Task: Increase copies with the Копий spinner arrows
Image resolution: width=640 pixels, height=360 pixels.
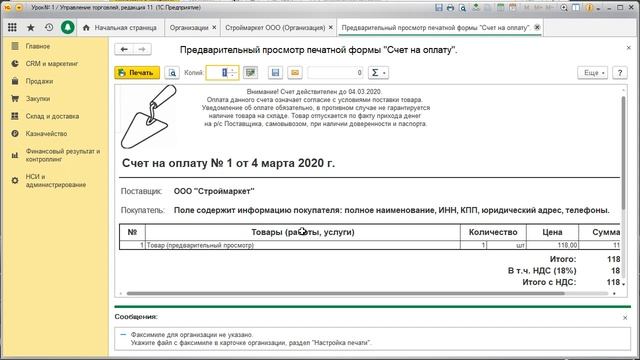Action: tap(232, 73)
